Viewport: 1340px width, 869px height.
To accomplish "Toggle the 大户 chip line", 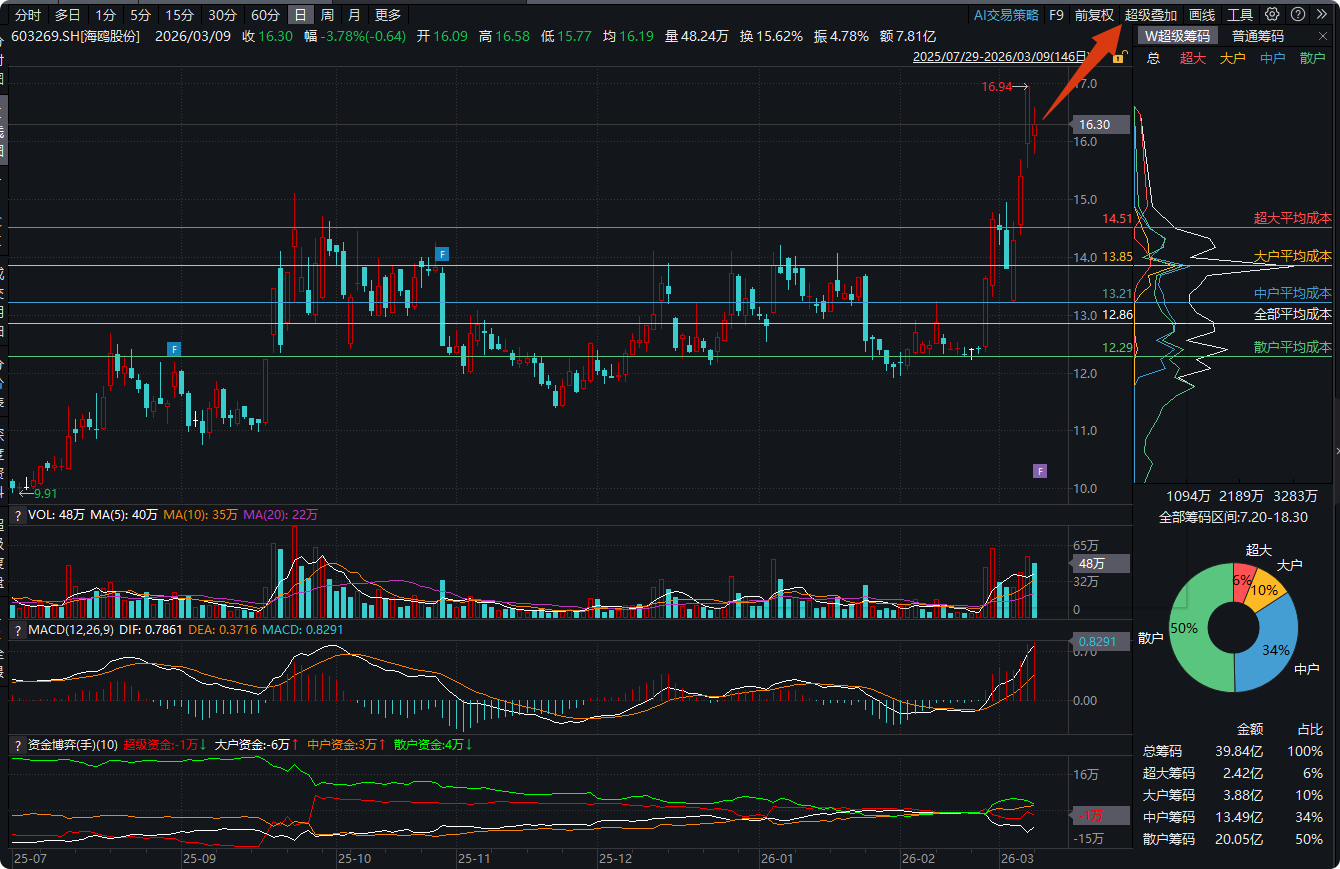I will (1233, 58).
